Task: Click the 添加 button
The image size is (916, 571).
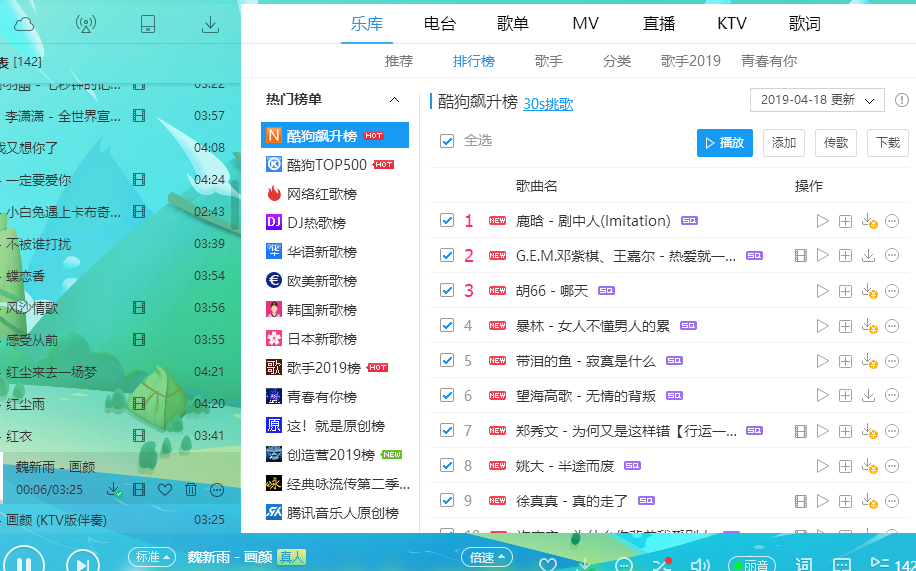Action: (x=784, y=143)
